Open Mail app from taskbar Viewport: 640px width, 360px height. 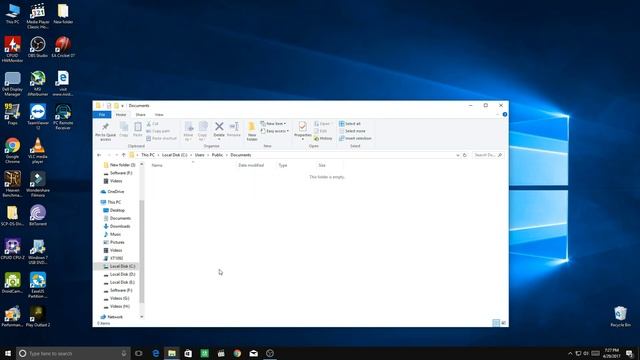point(253,353)
